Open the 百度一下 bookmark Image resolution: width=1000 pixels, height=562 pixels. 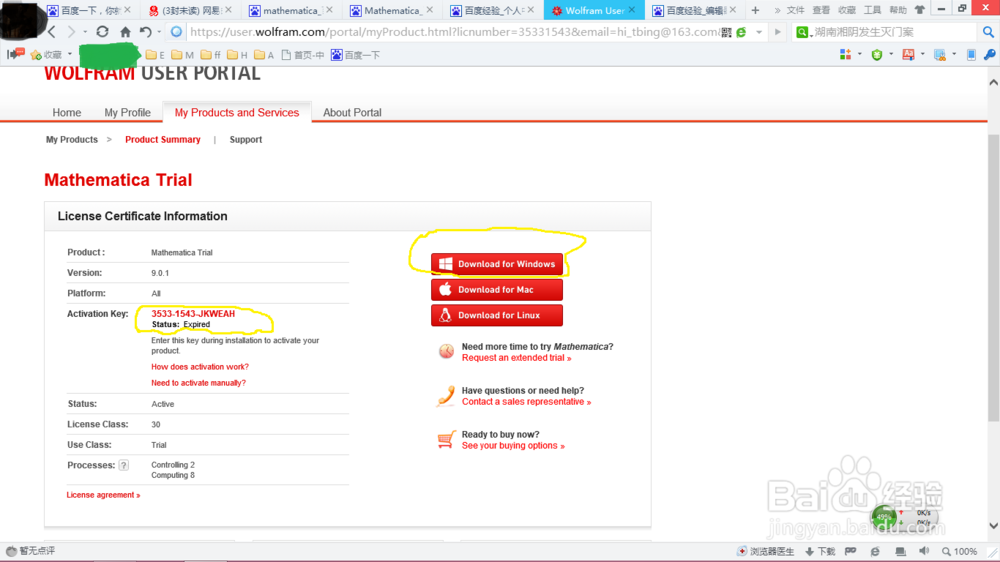click(355, 55)
